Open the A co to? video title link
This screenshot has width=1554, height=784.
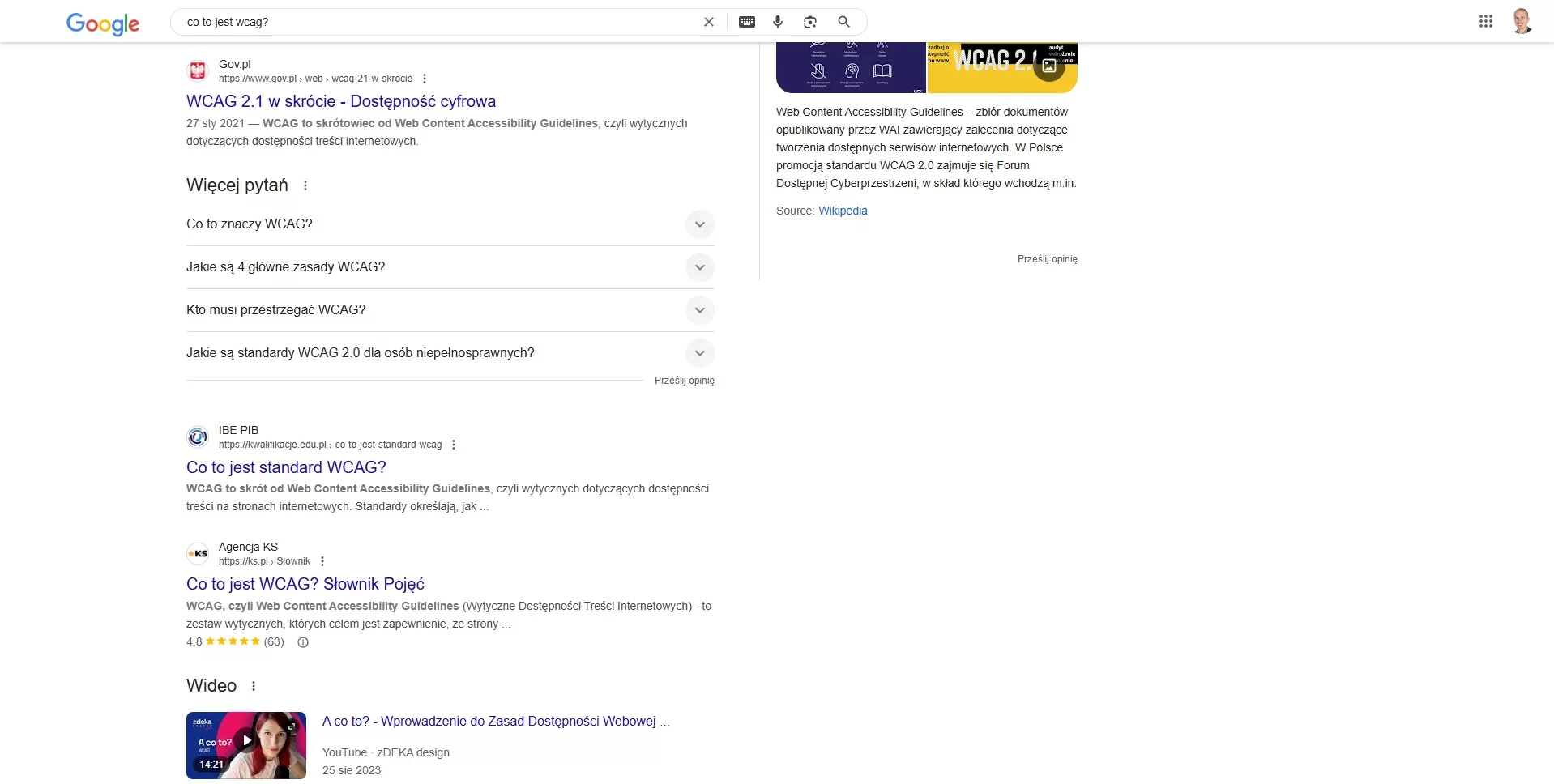point(496,721)
